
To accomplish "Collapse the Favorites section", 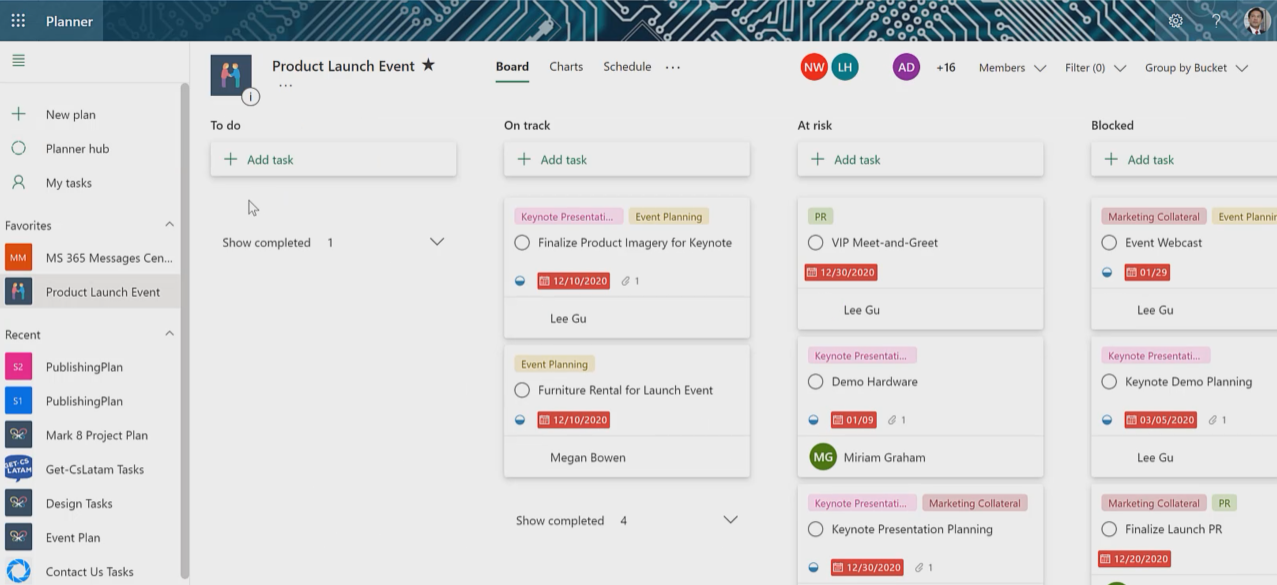I will [169, 225].
